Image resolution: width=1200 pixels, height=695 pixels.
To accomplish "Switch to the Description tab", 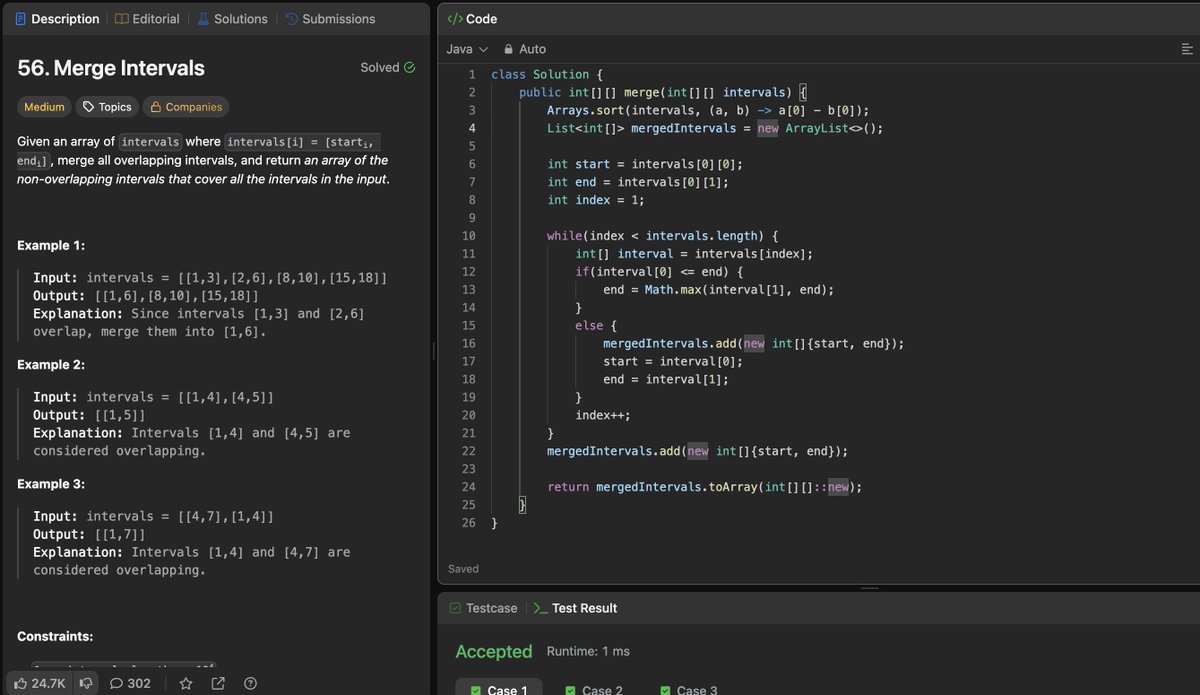I will pos(57,19).
